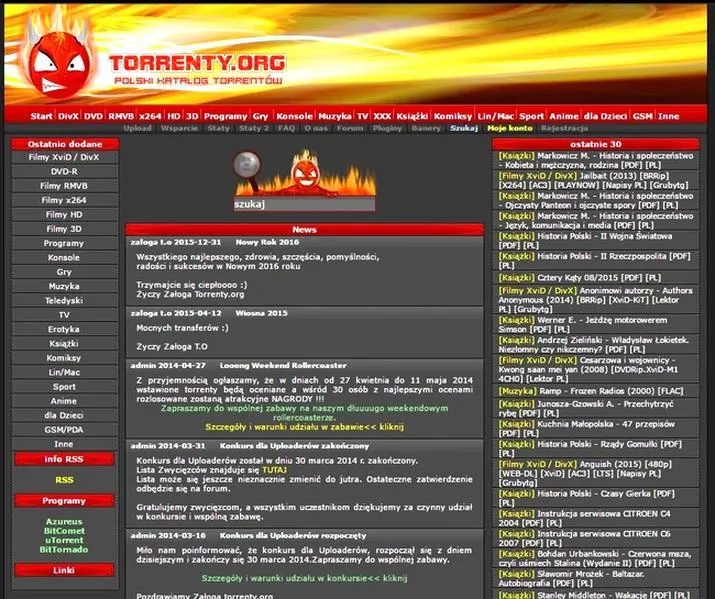Image resolution: width=715 pixels, height=599 pixels.
Task: Choose GSM/PDA in the left sidebar
Action: (x=64, y=430)
